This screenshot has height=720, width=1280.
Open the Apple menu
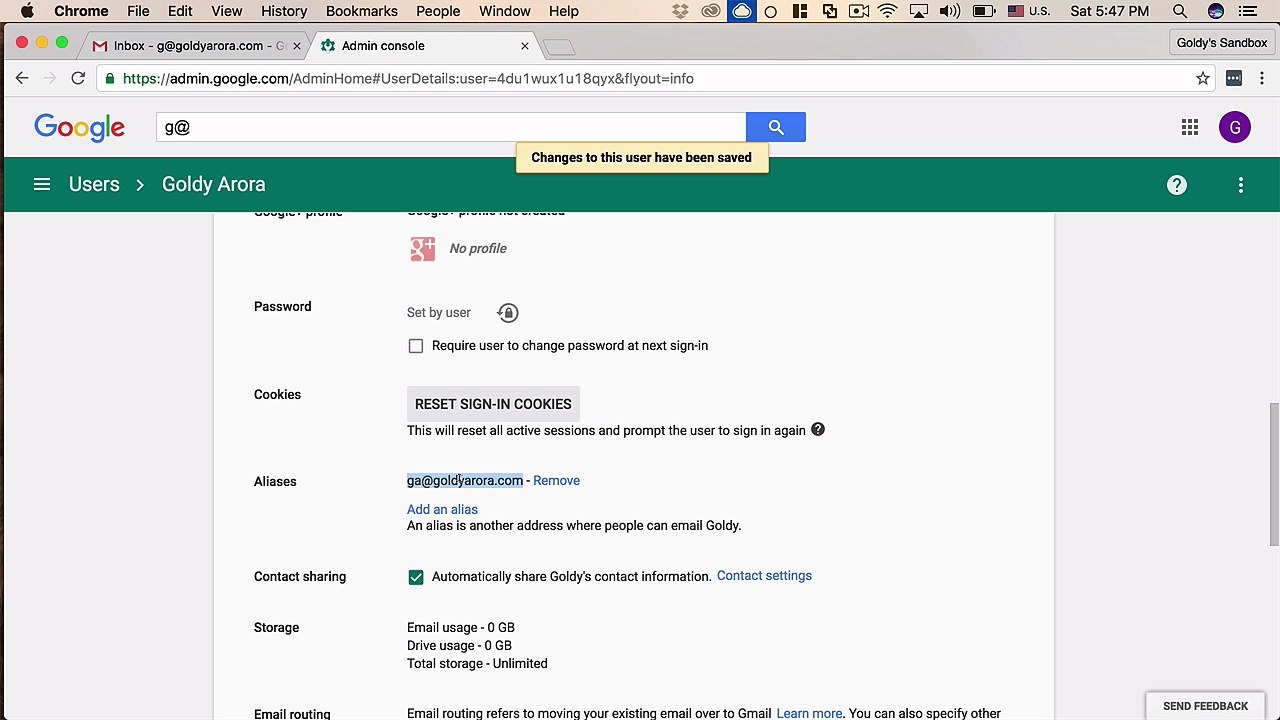(27, 11)
